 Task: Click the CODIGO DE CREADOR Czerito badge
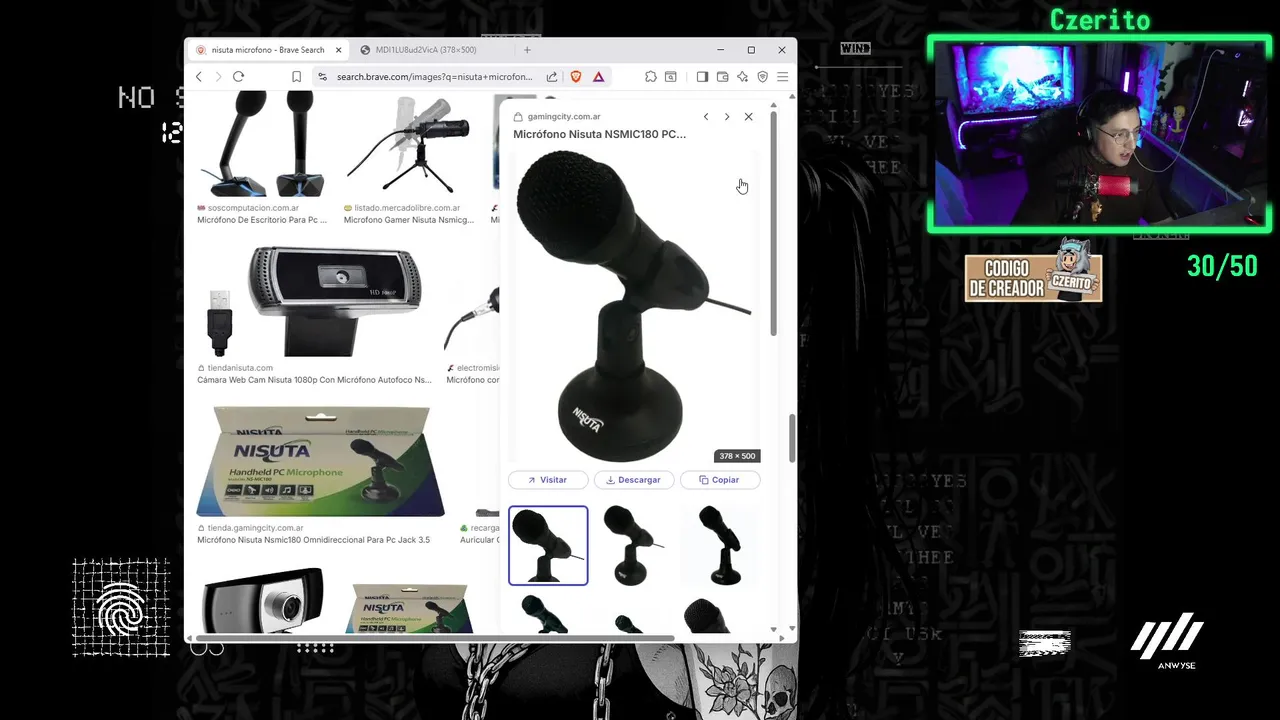1033,272
